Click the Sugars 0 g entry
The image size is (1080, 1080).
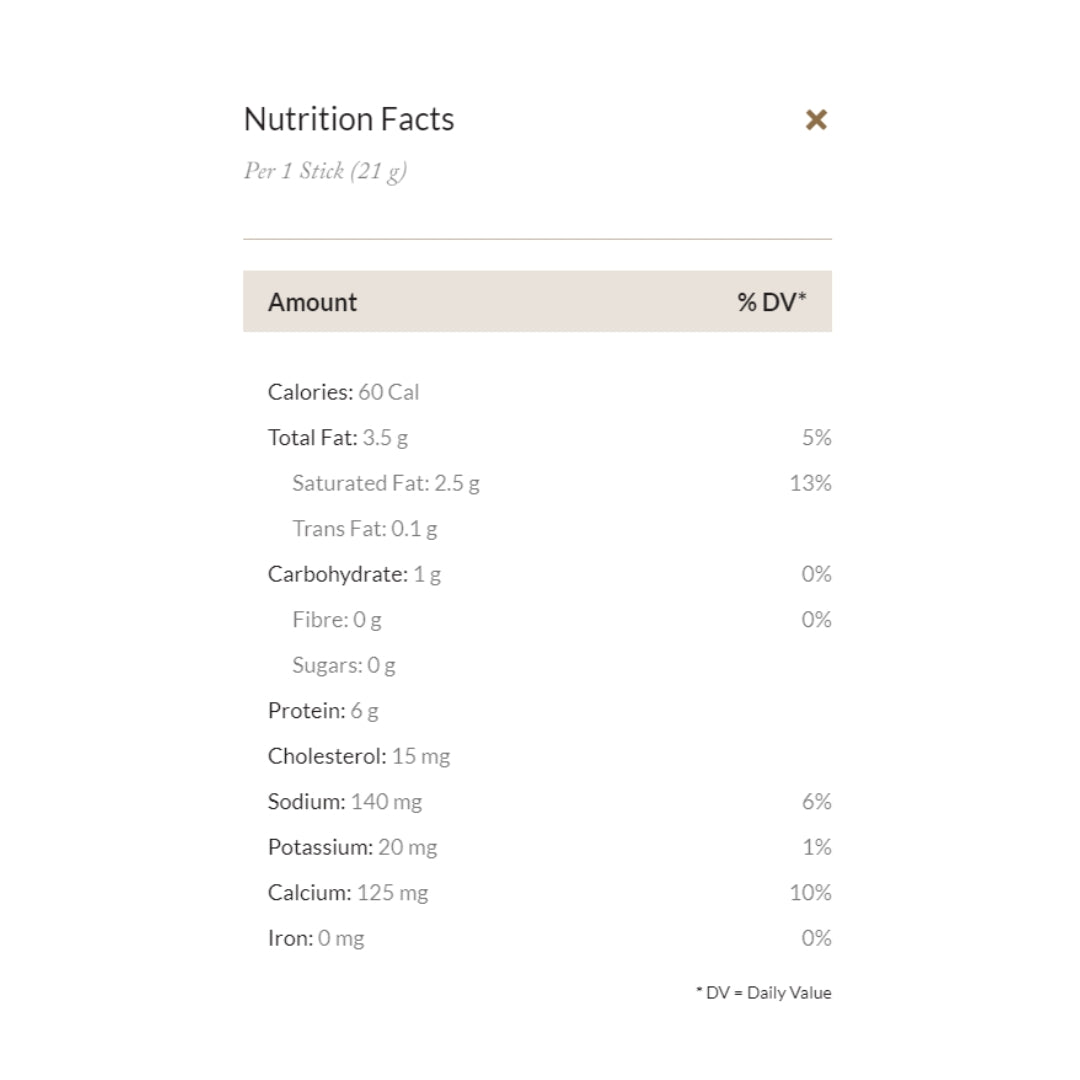(343, 665)
